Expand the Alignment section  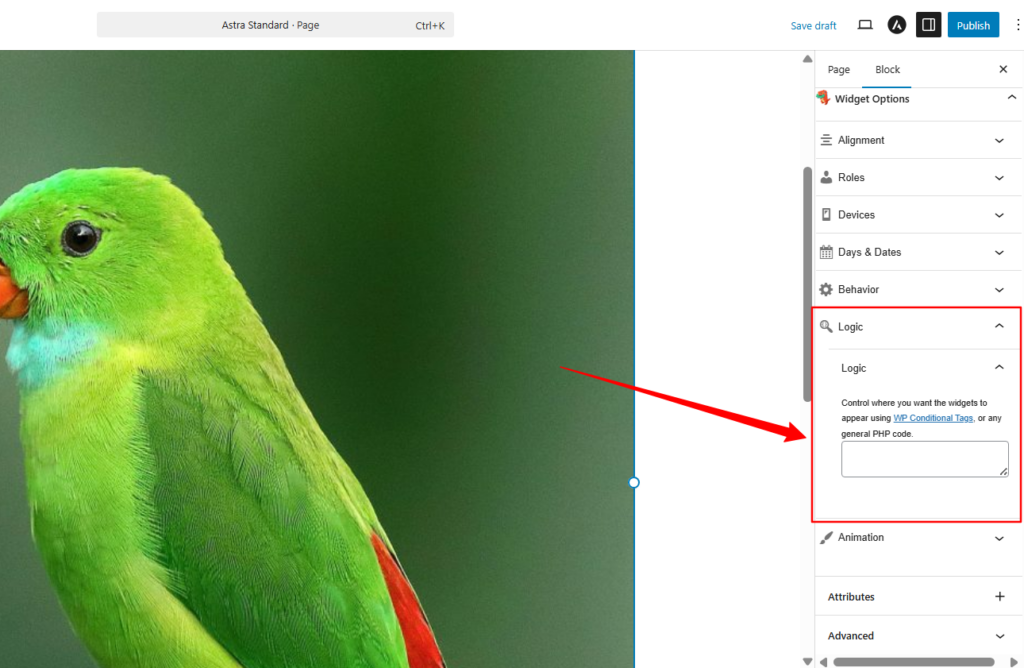pos(998,141)
